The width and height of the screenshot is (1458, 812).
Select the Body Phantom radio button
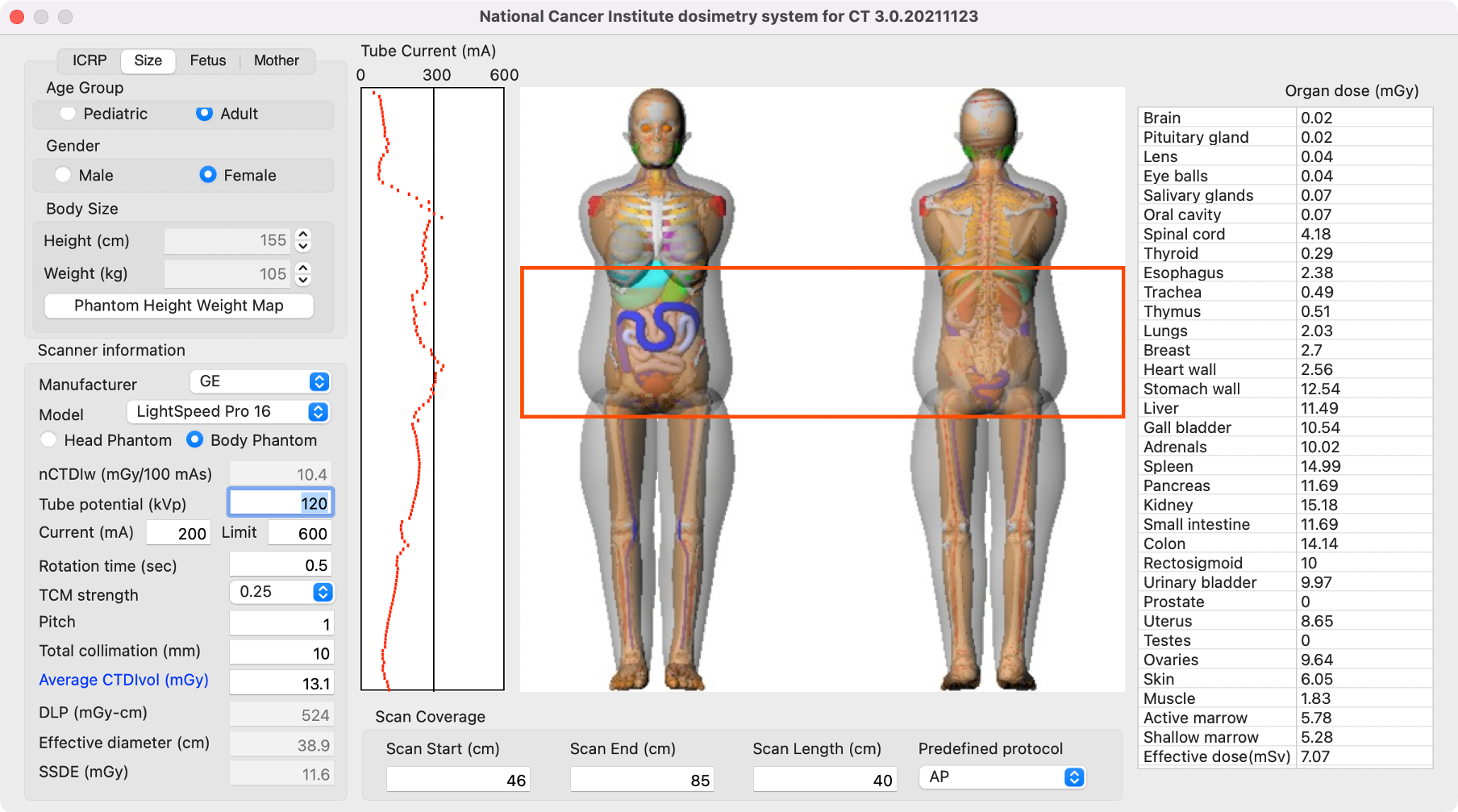pyautogui.click(x=195, y=440)
